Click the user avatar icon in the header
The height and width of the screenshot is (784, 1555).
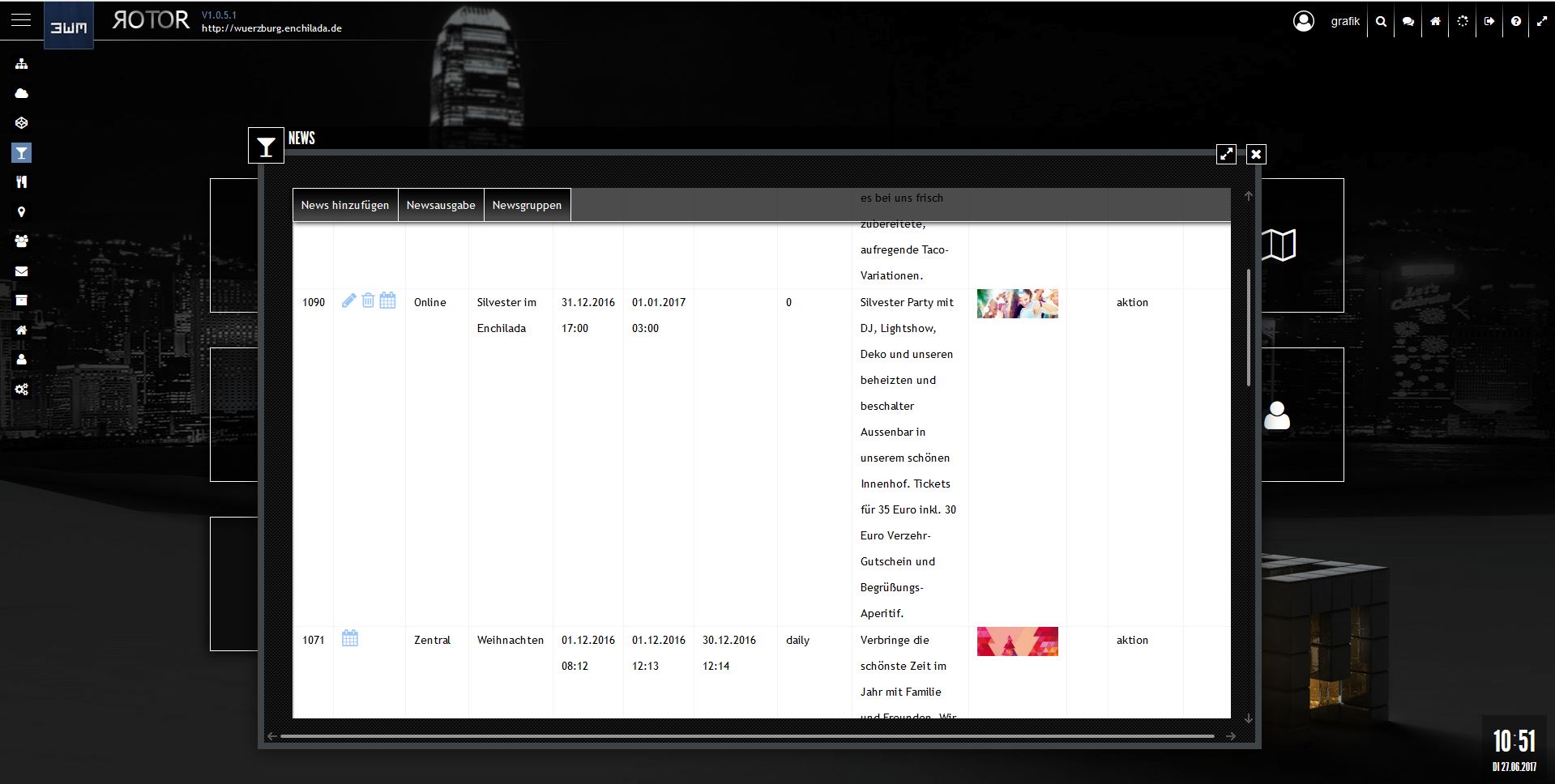pyautogui.click(x=1304, y=21)
